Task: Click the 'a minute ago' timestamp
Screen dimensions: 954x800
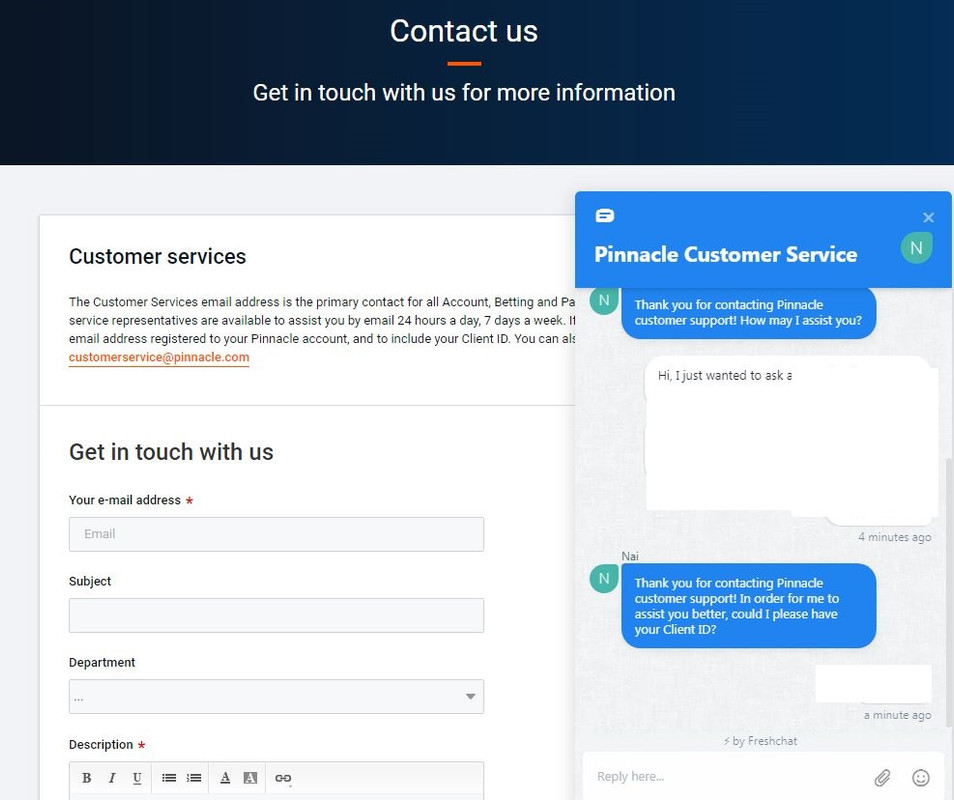Action: [x=897, y=715]
